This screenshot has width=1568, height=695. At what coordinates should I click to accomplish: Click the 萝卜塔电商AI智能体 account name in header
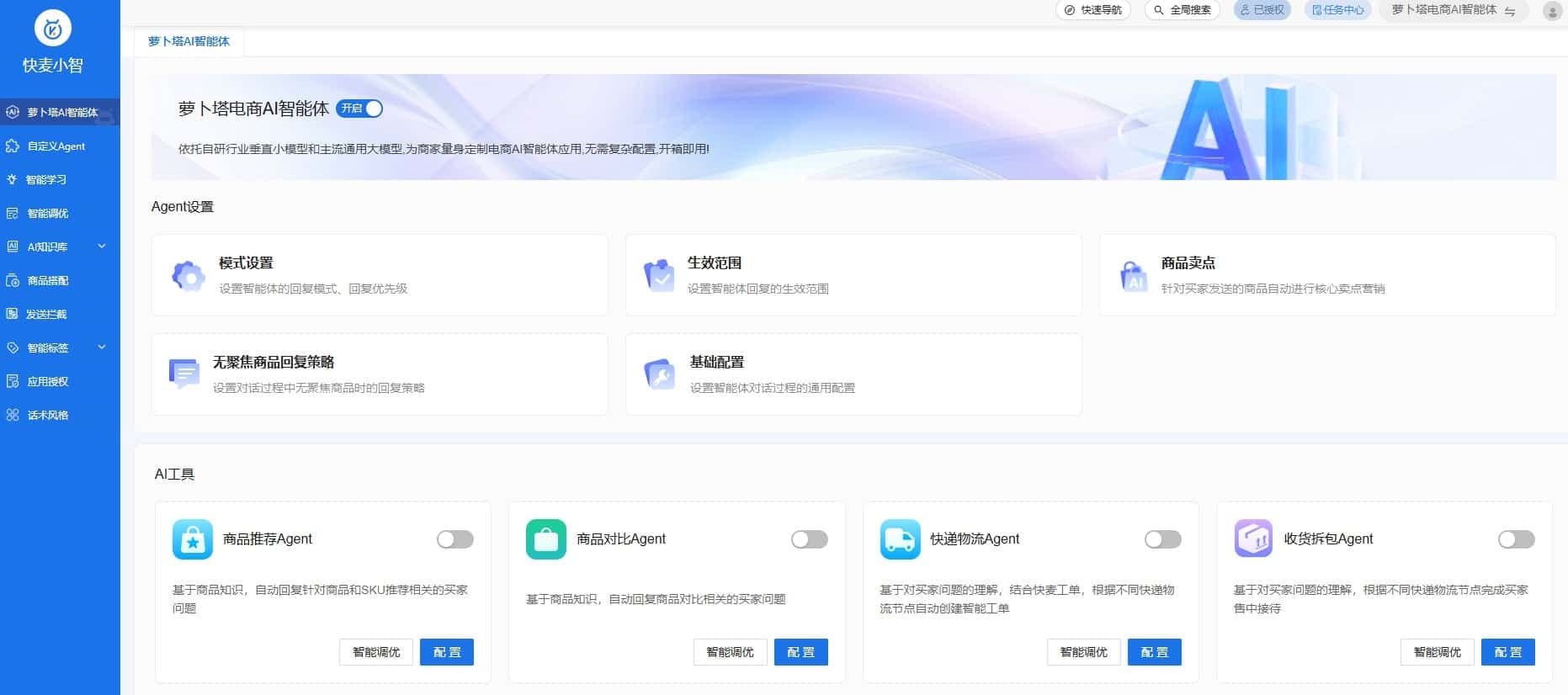tap(1444, 10)
